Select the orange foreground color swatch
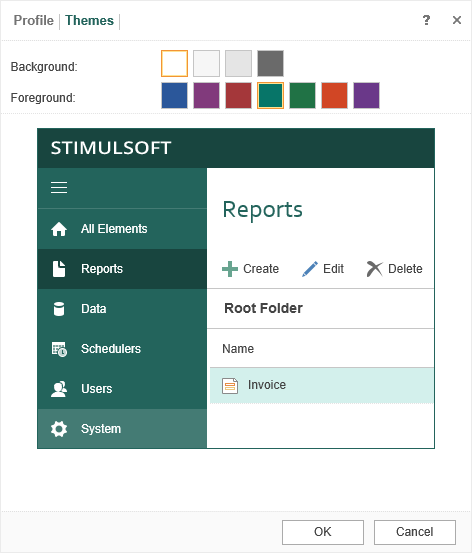This screenshot has width=472, height=553. (x=334, y=96)
